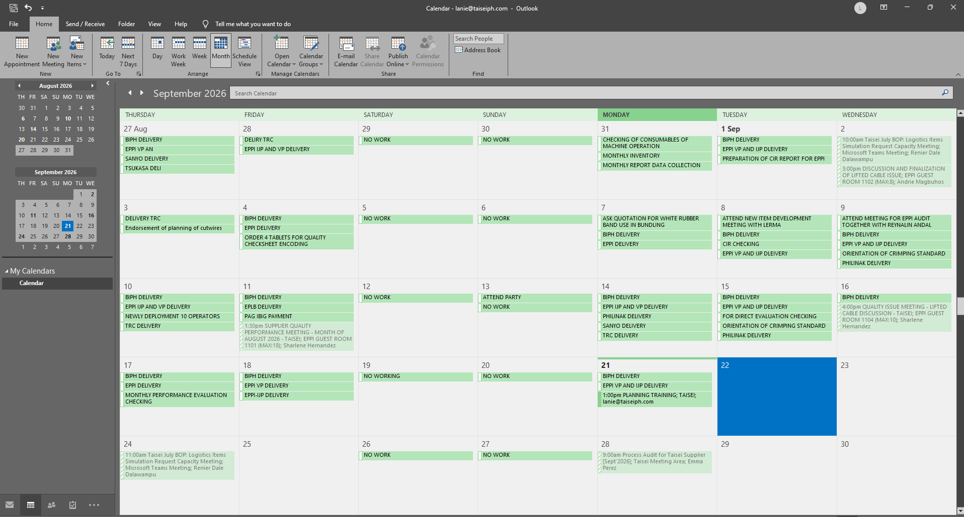Open MONTHLY PERFORMANCE EVALUATION CHECKING event
The image size is (964, 517).
tap(178, 398)
